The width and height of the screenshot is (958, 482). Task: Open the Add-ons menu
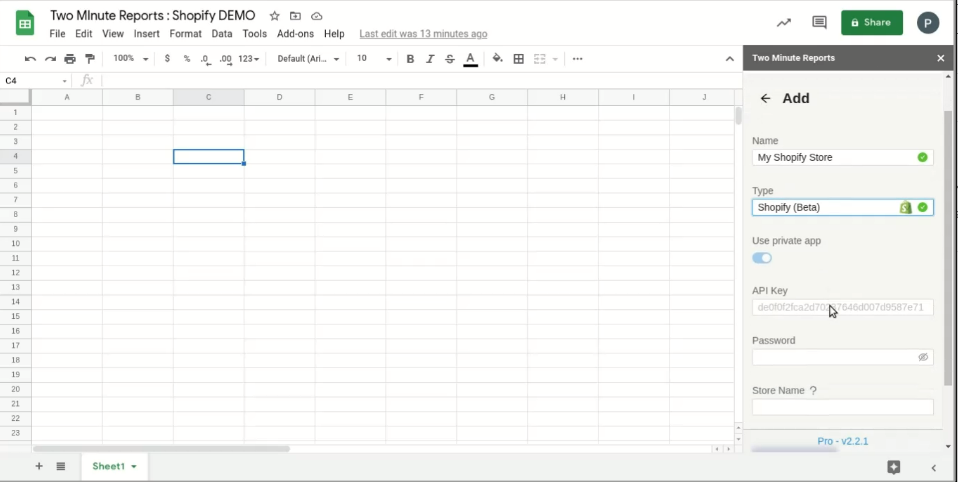pyautogui.click(x=295, y=34)
